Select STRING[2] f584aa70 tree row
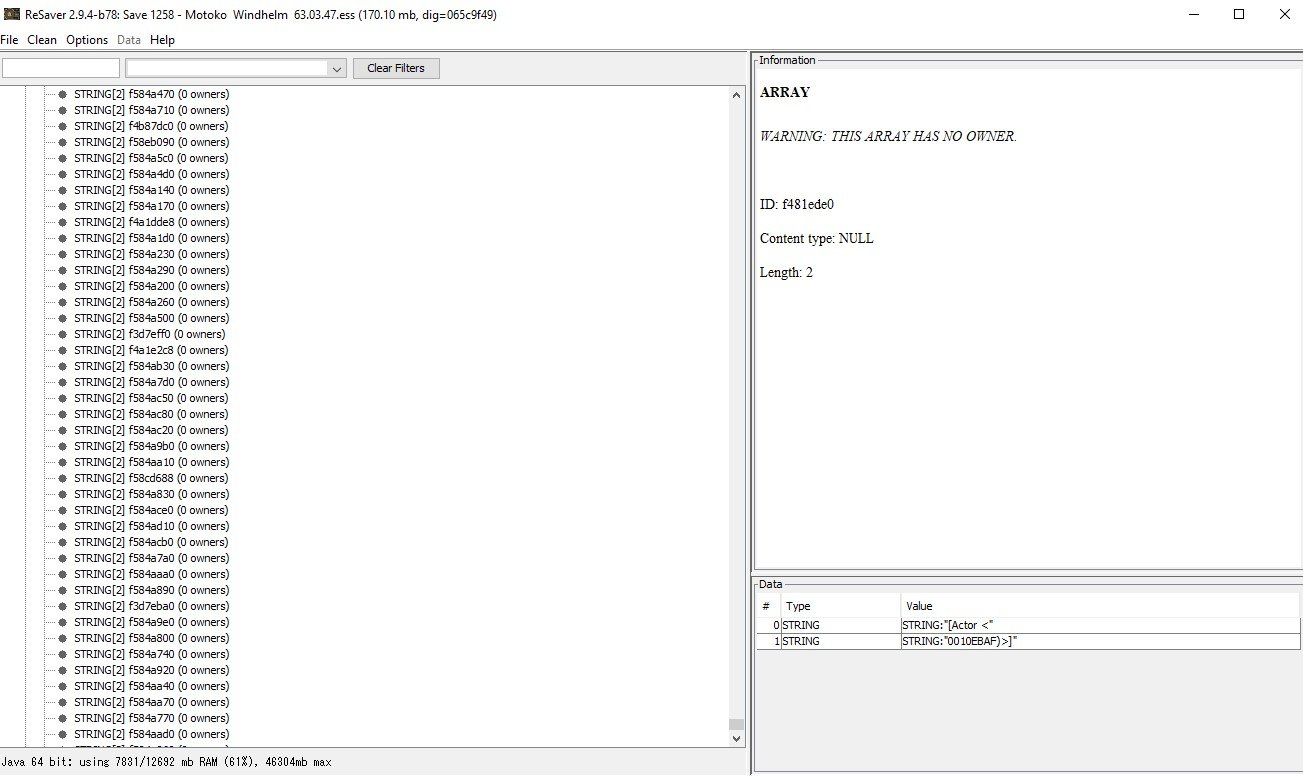The image size is (1303, 776). click(x=151, y=702)
